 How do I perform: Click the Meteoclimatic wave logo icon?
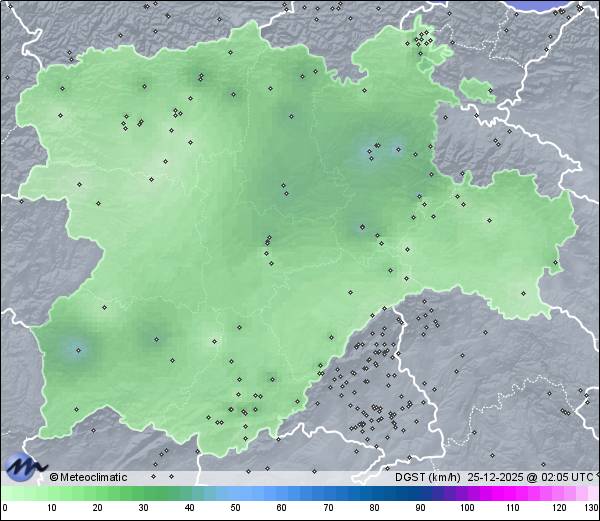pyautogui.click(x=25, y=466)
